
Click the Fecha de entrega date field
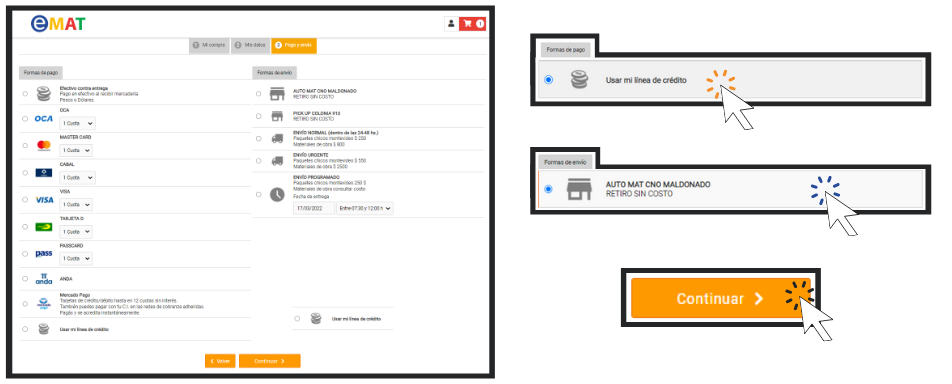[x=314, y=208]
